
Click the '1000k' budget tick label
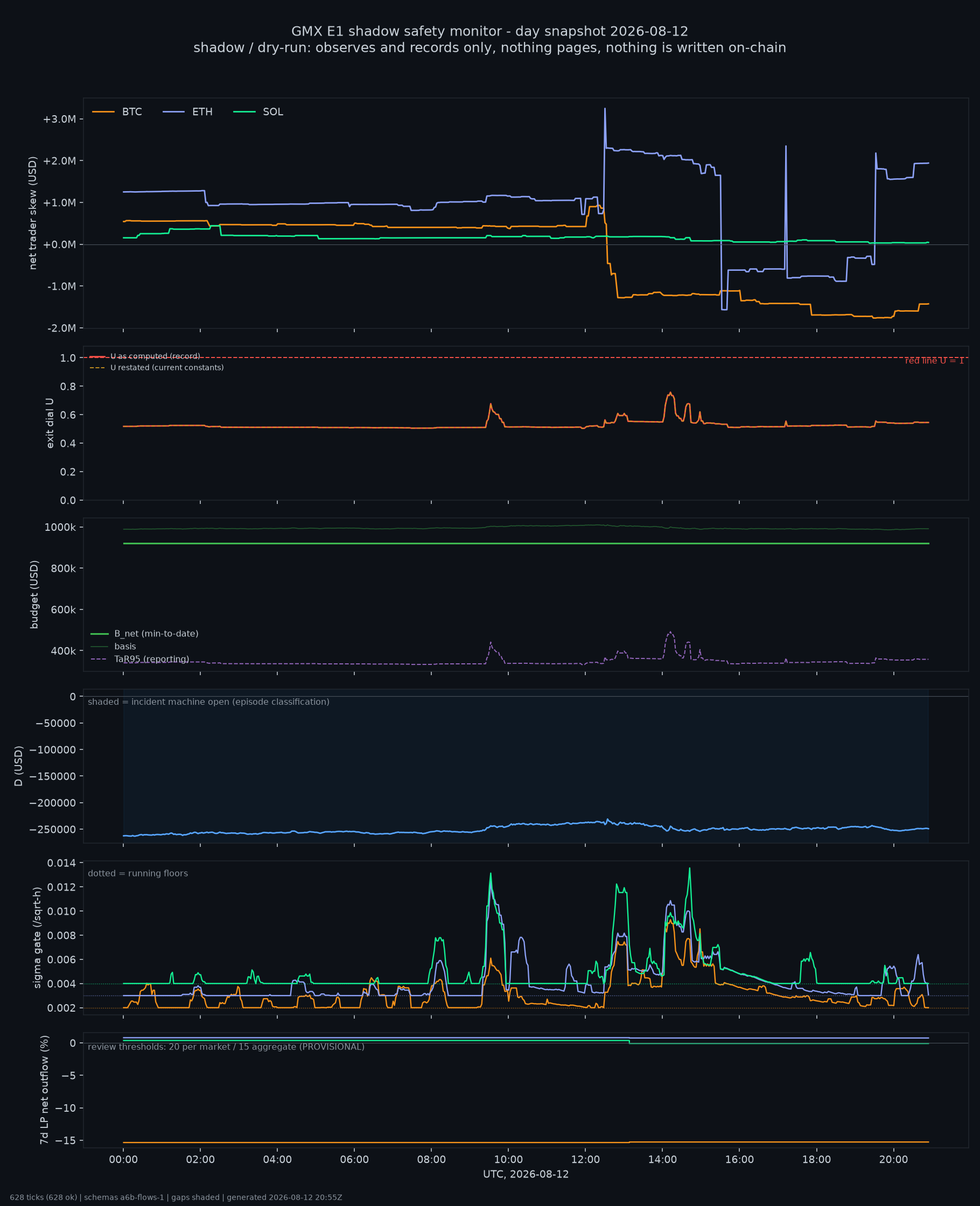click(x=60, y=527)
